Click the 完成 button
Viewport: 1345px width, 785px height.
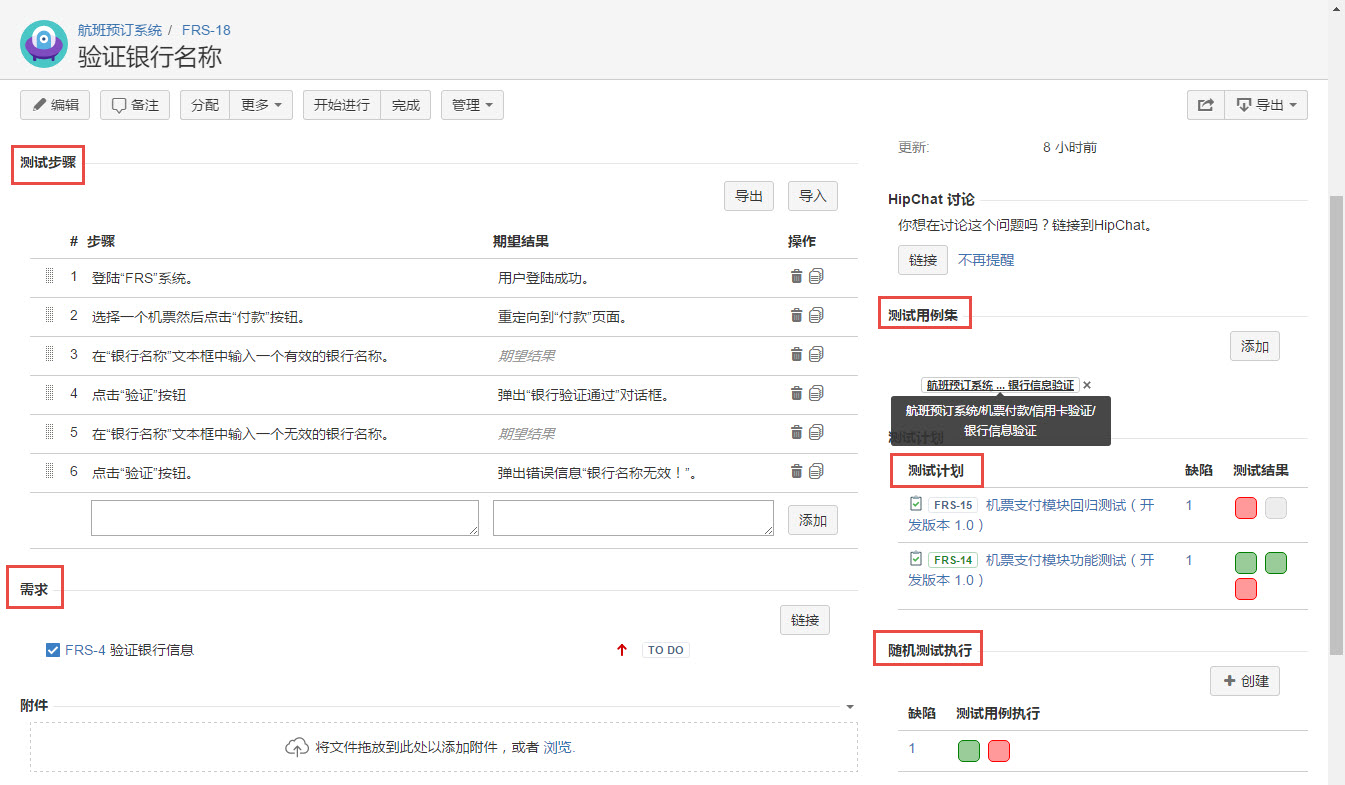tap(406, 105)
